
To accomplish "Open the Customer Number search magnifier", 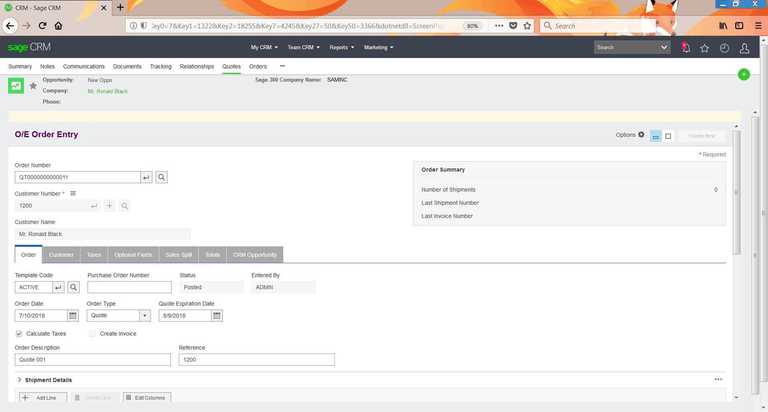I will [124, 206].
